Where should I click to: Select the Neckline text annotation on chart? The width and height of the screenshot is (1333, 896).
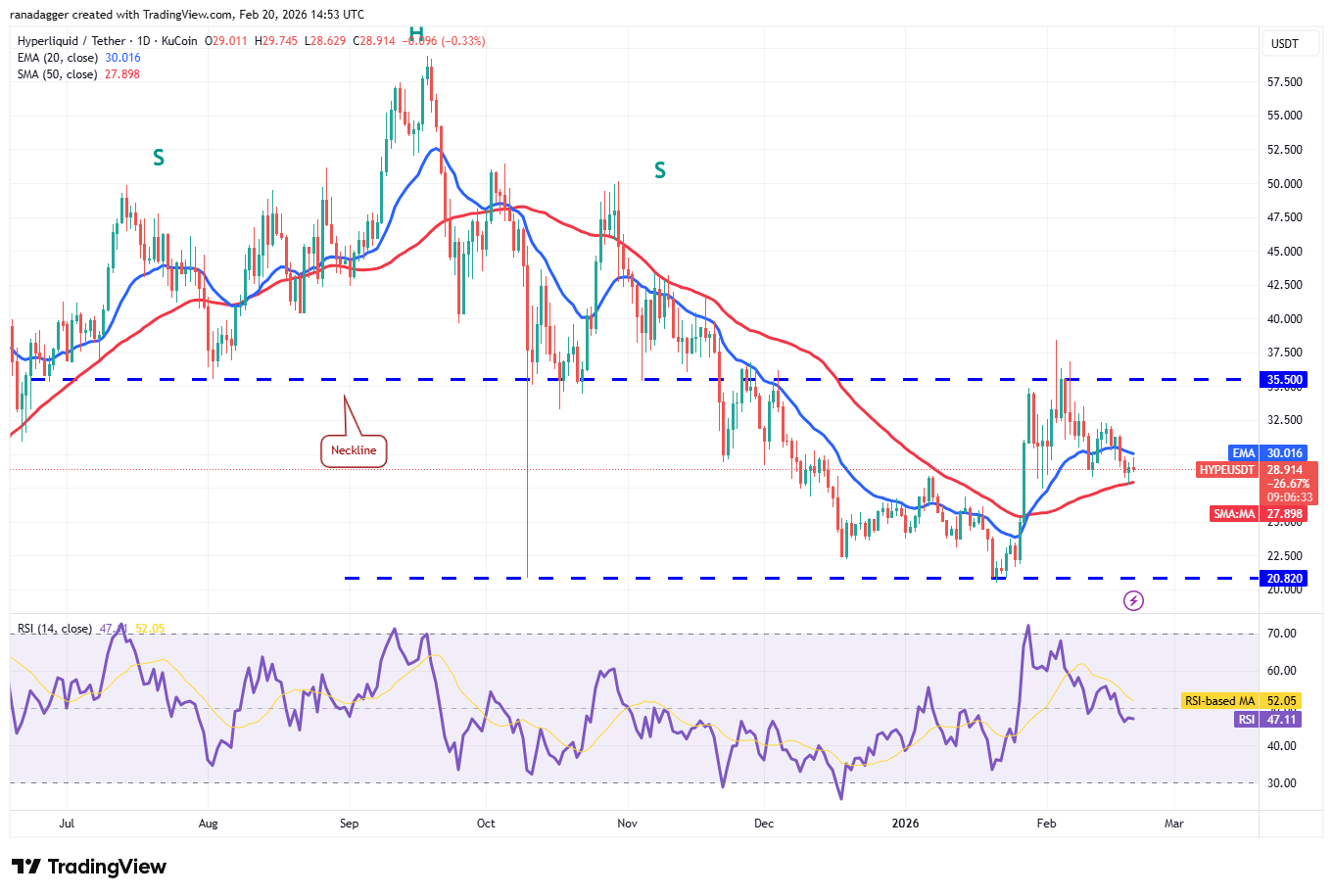[x=354, y=449]
